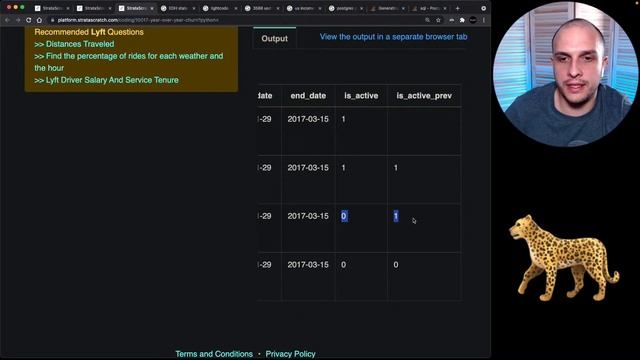
Task: Select the Output tab
Action: [x=274, y=38]
